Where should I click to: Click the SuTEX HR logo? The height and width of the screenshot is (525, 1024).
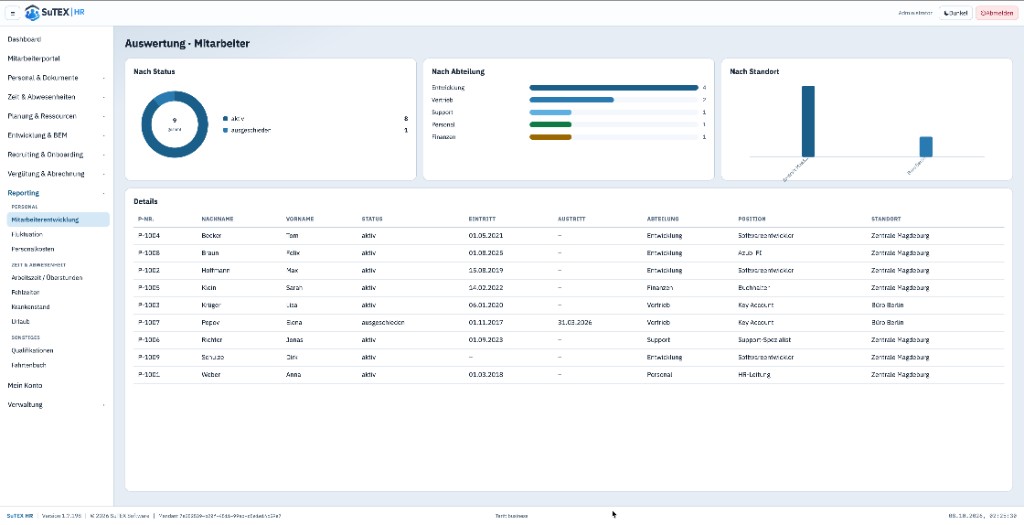(x=55, y=12)
